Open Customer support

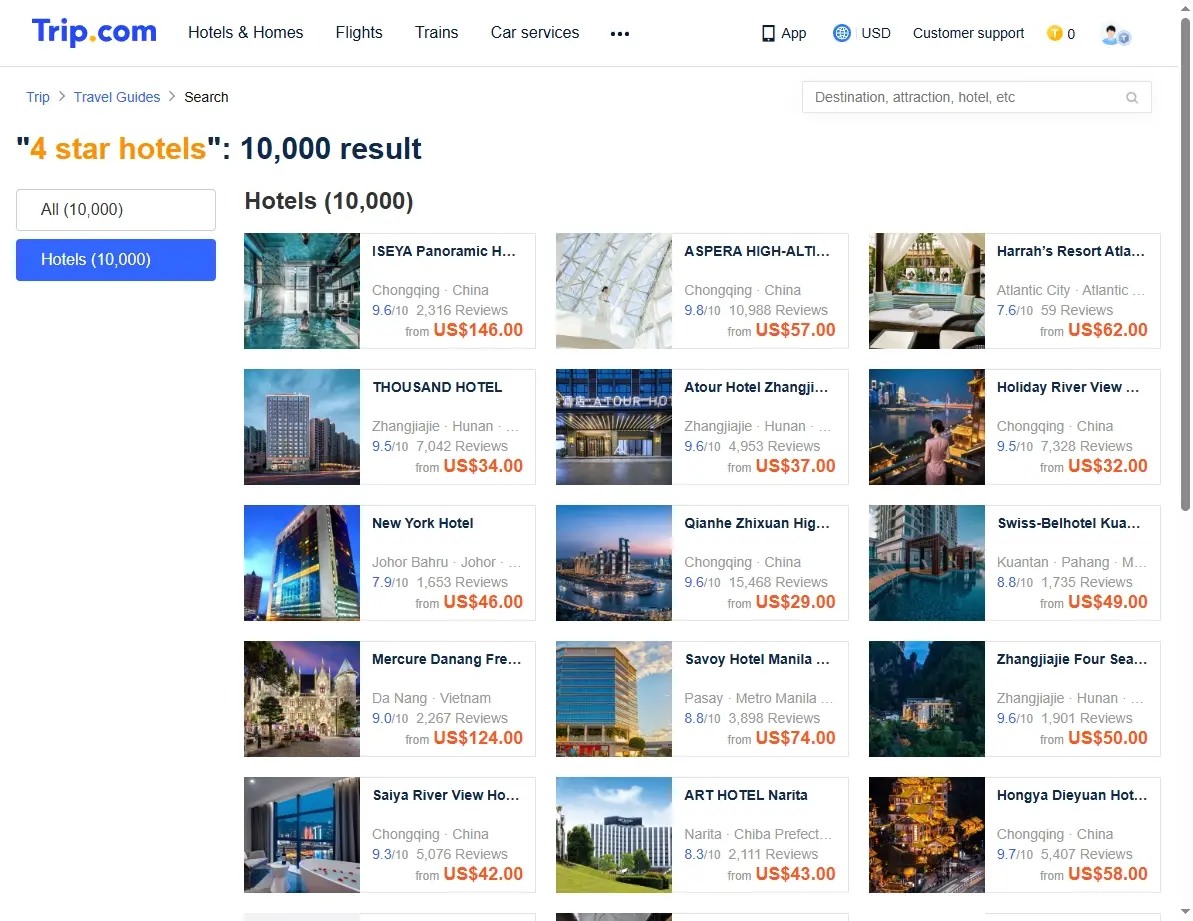(969, 33)
